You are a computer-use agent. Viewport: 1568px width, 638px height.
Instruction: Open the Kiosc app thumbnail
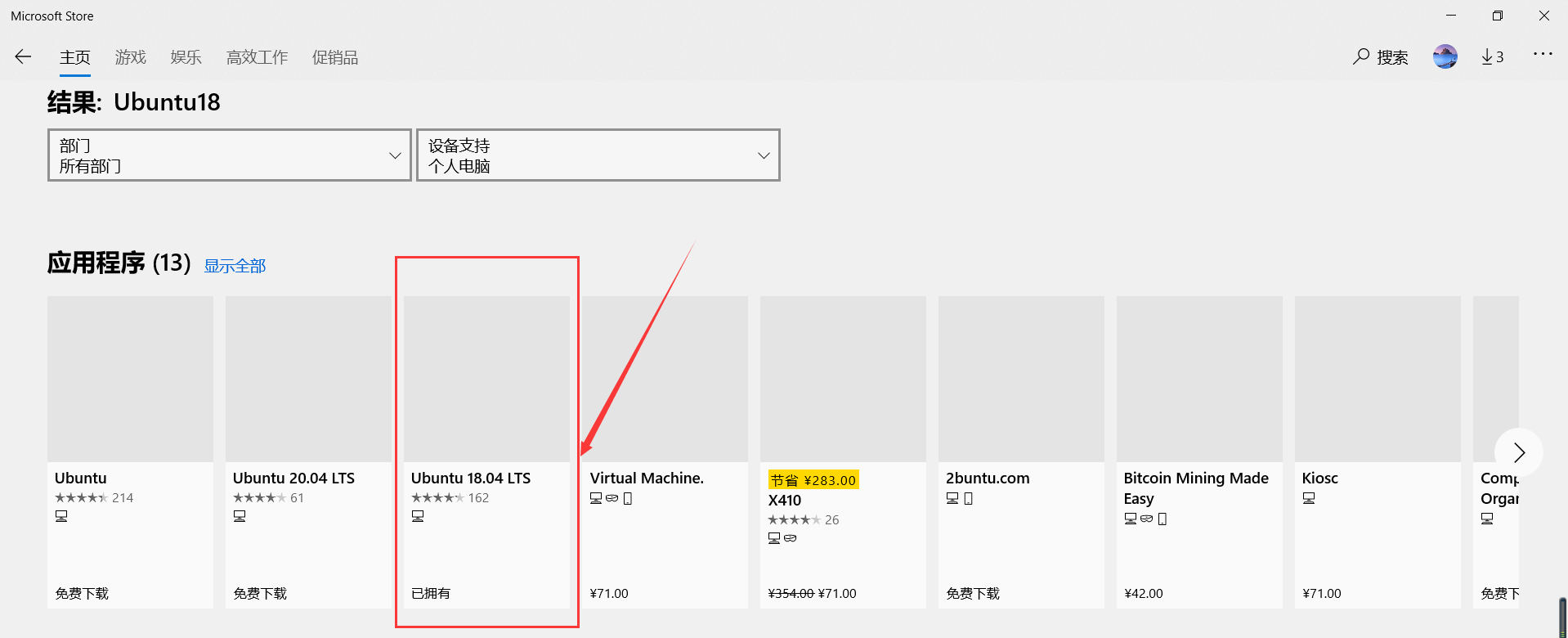(1378, 379)
